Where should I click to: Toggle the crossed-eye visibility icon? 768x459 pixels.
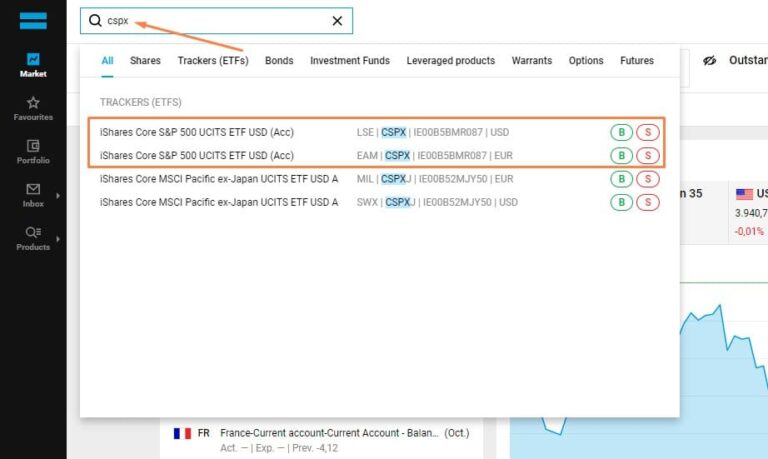click(710, 61)
